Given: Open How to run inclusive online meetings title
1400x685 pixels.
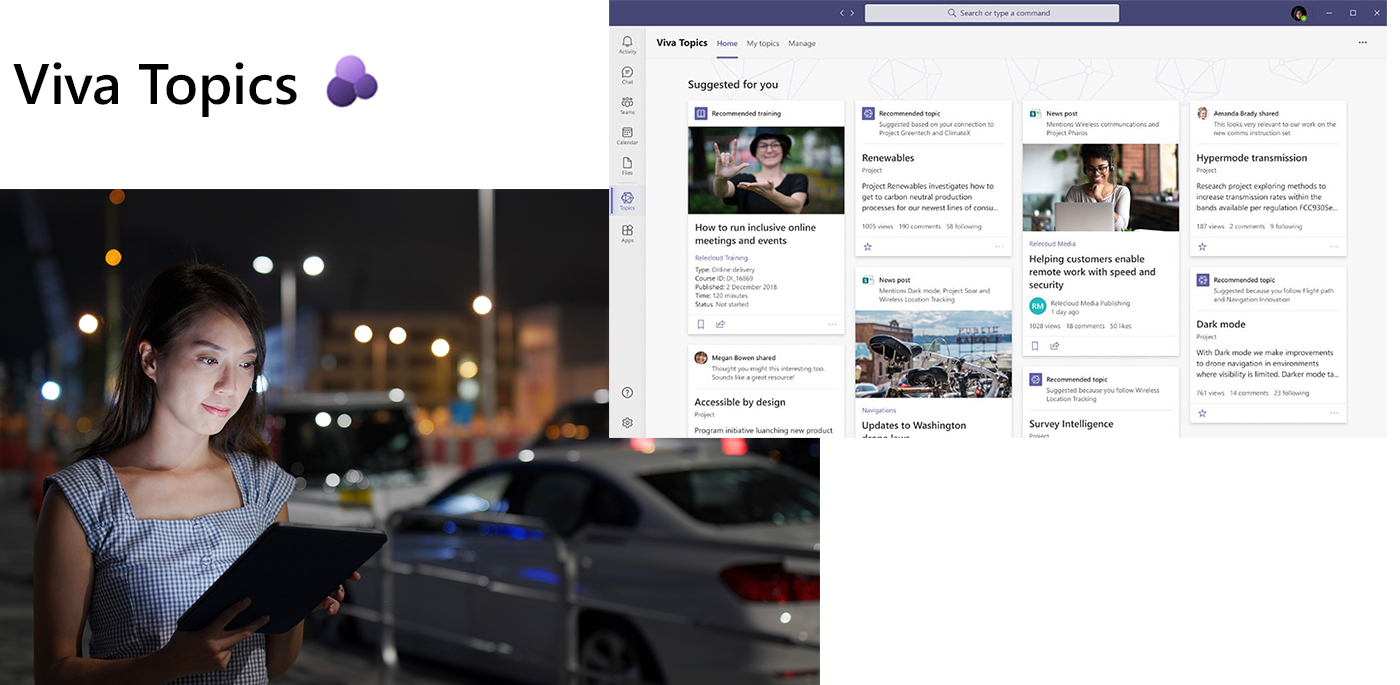Looking at the screenshot, I should (x=755, y=234).
